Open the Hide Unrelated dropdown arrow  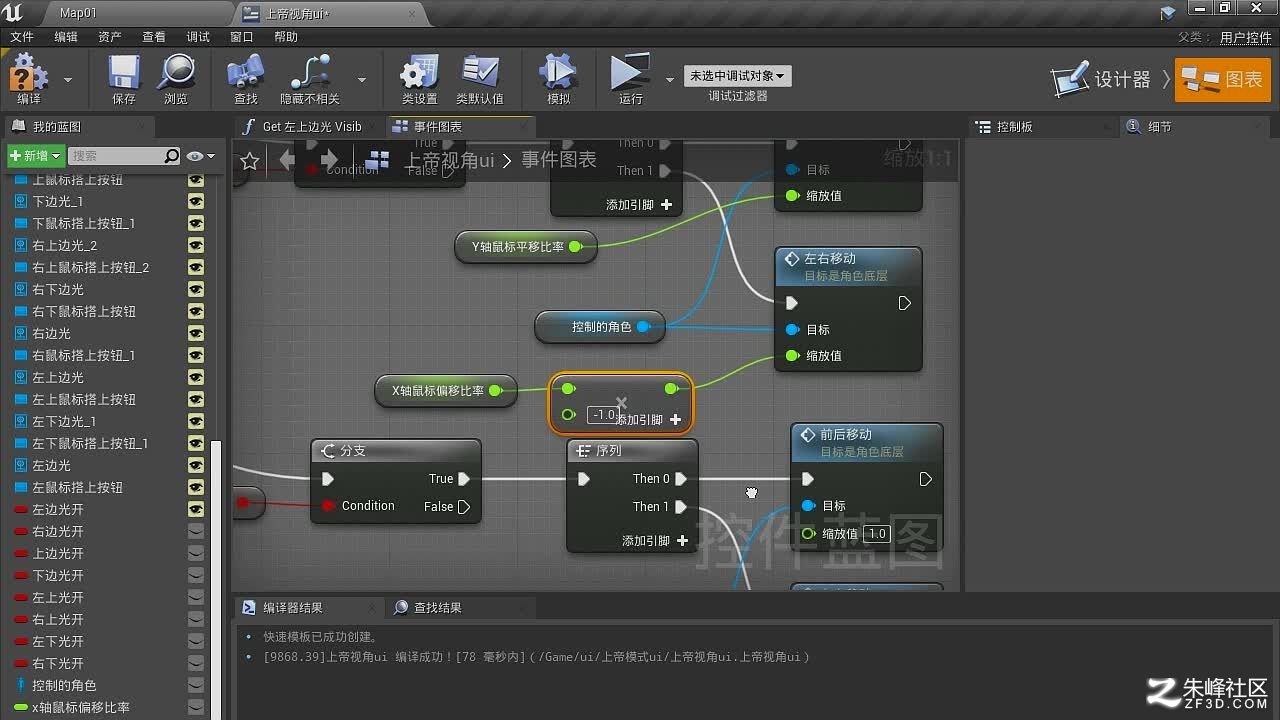[362, 79]
